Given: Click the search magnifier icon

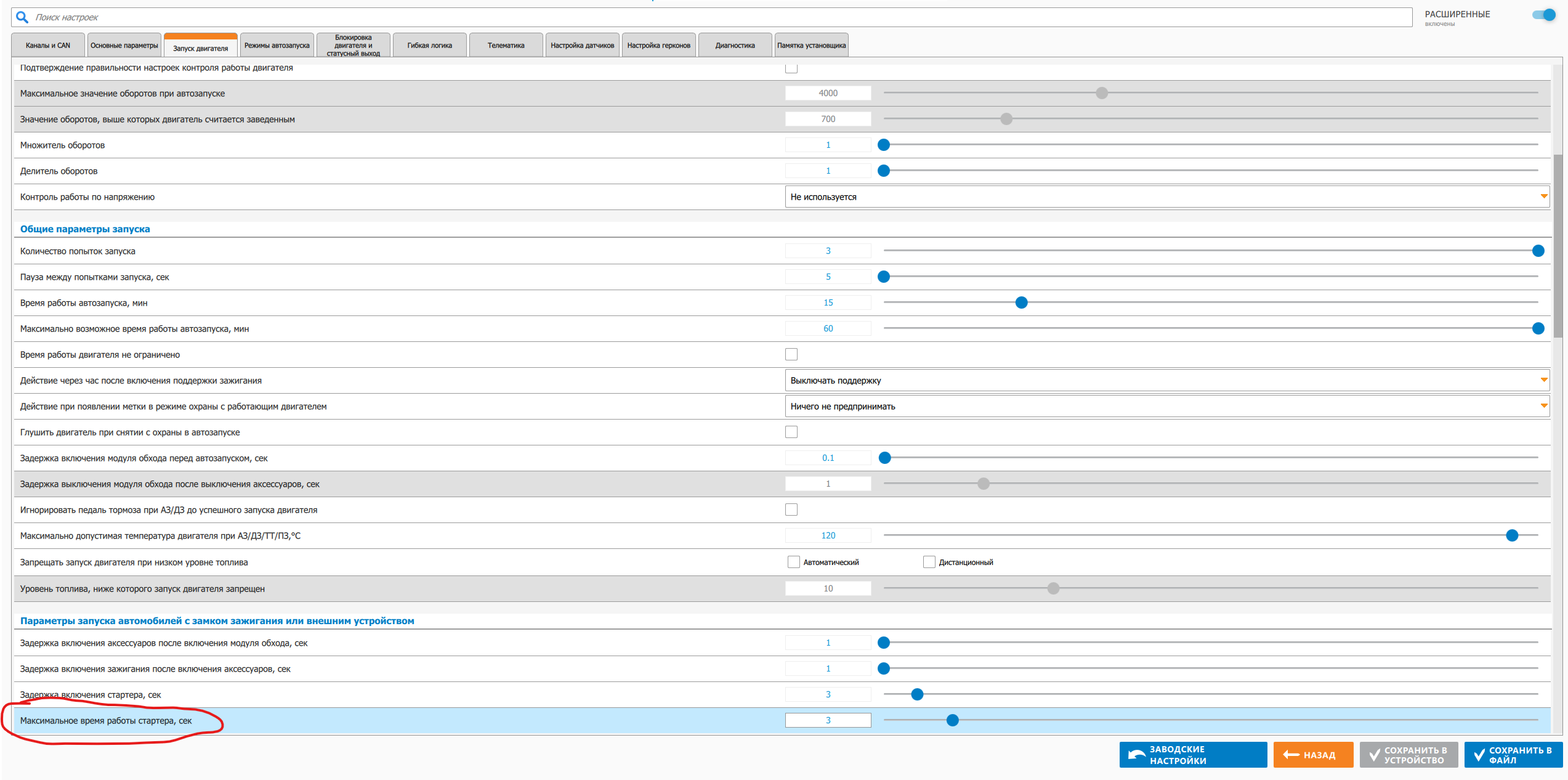Looking at the screenshot, I should (x=22, y=17).
